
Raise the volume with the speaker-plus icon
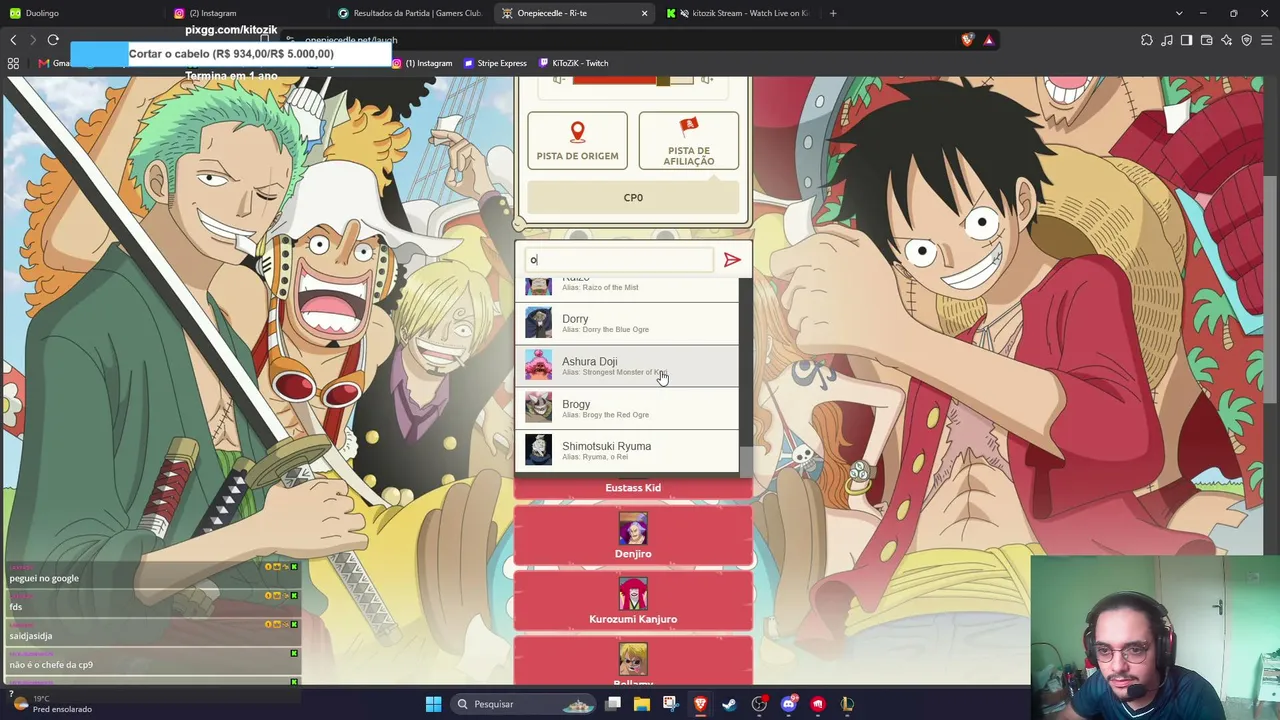[707, 79]
